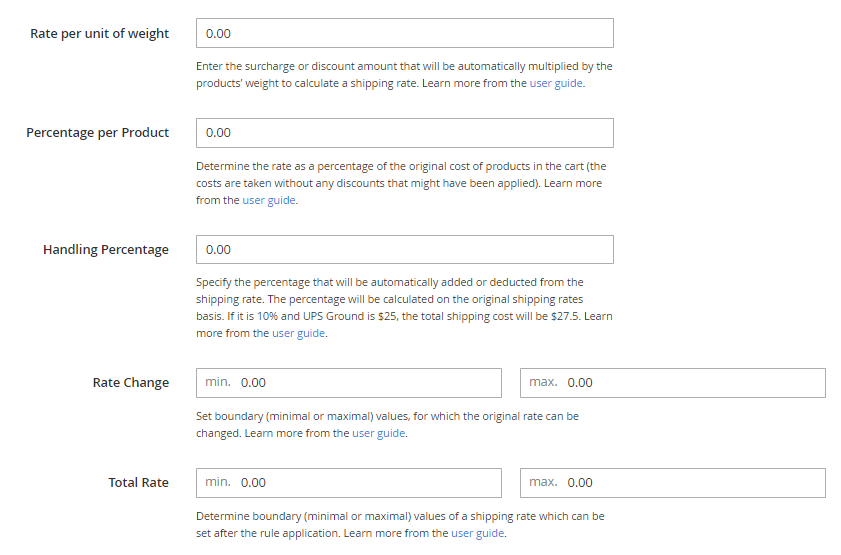
Task: Click the Rate Change max. field
Action: [672, 382]
